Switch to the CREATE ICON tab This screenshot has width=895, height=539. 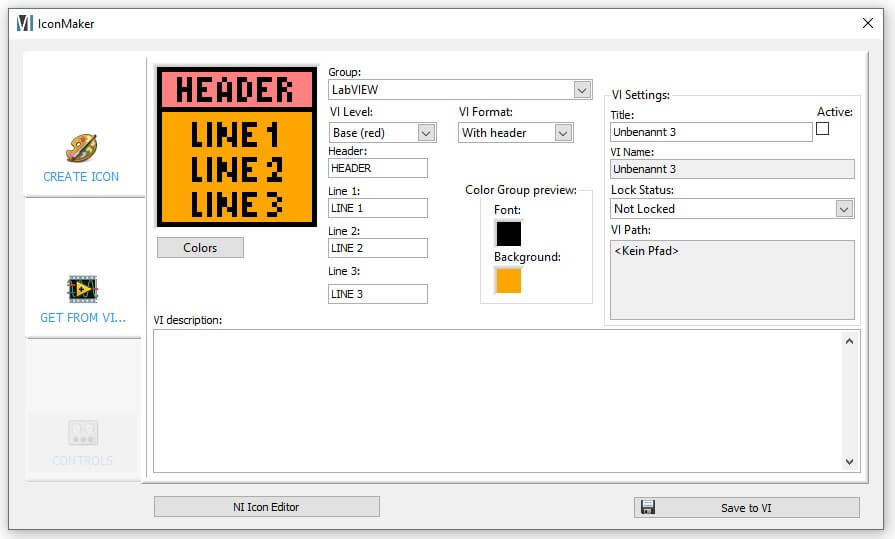coord(81,176)
